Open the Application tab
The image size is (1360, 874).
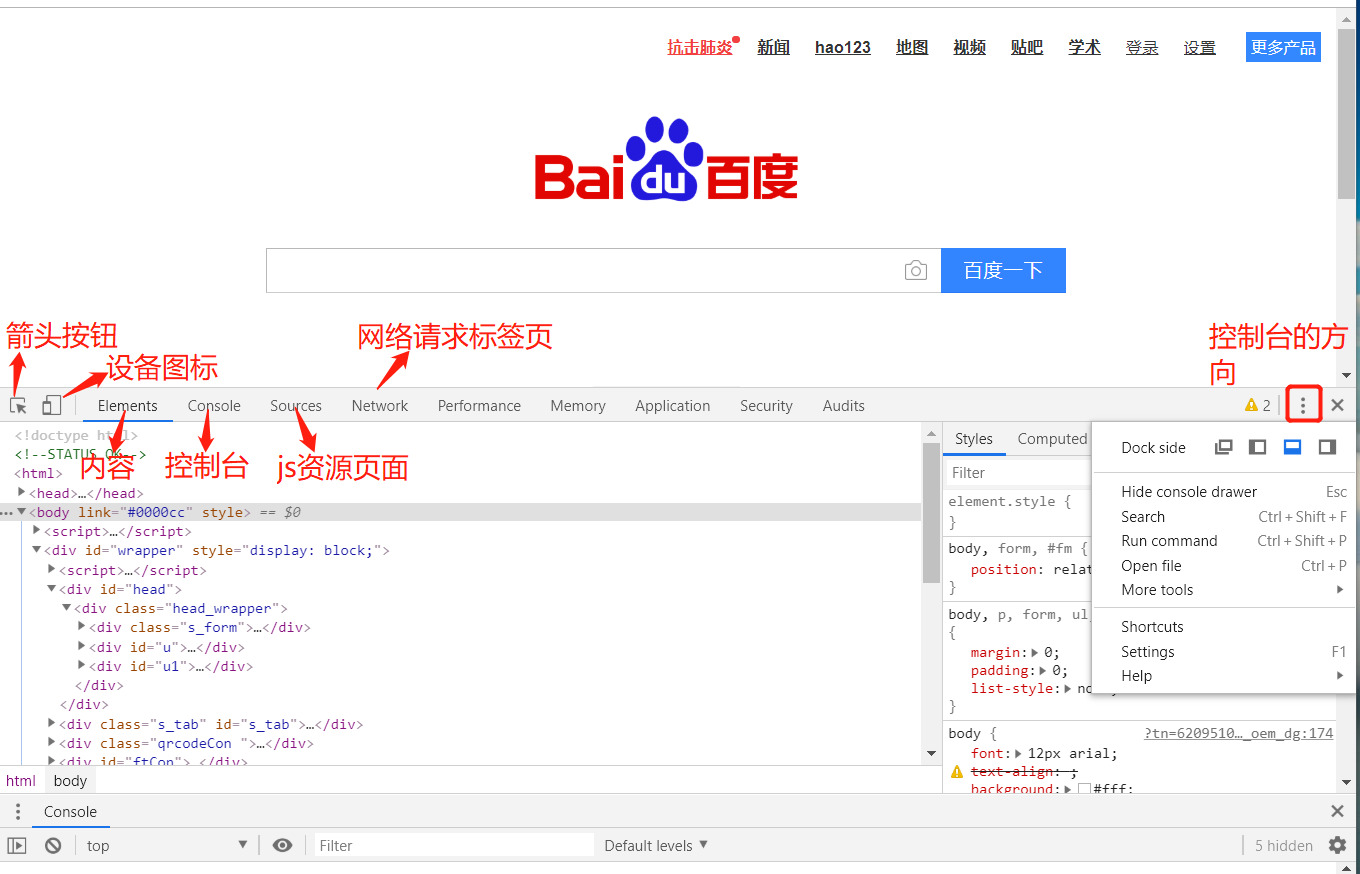(673, 405)
